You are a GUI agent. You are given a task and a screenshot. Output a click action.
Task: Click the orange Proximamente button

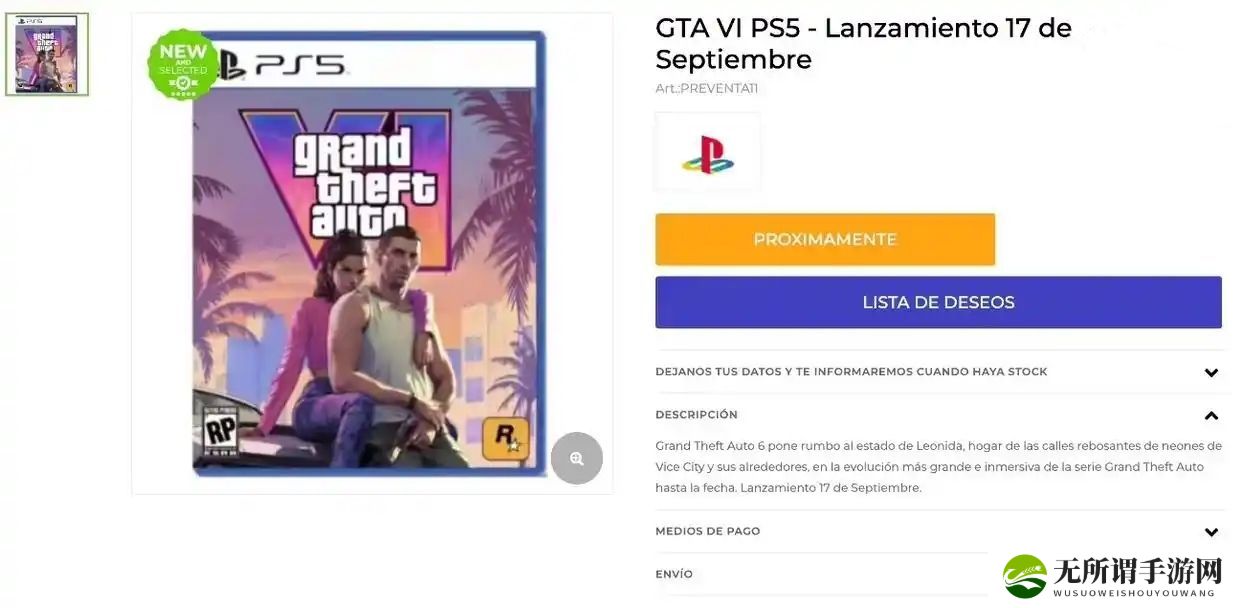tap(825, 239)
